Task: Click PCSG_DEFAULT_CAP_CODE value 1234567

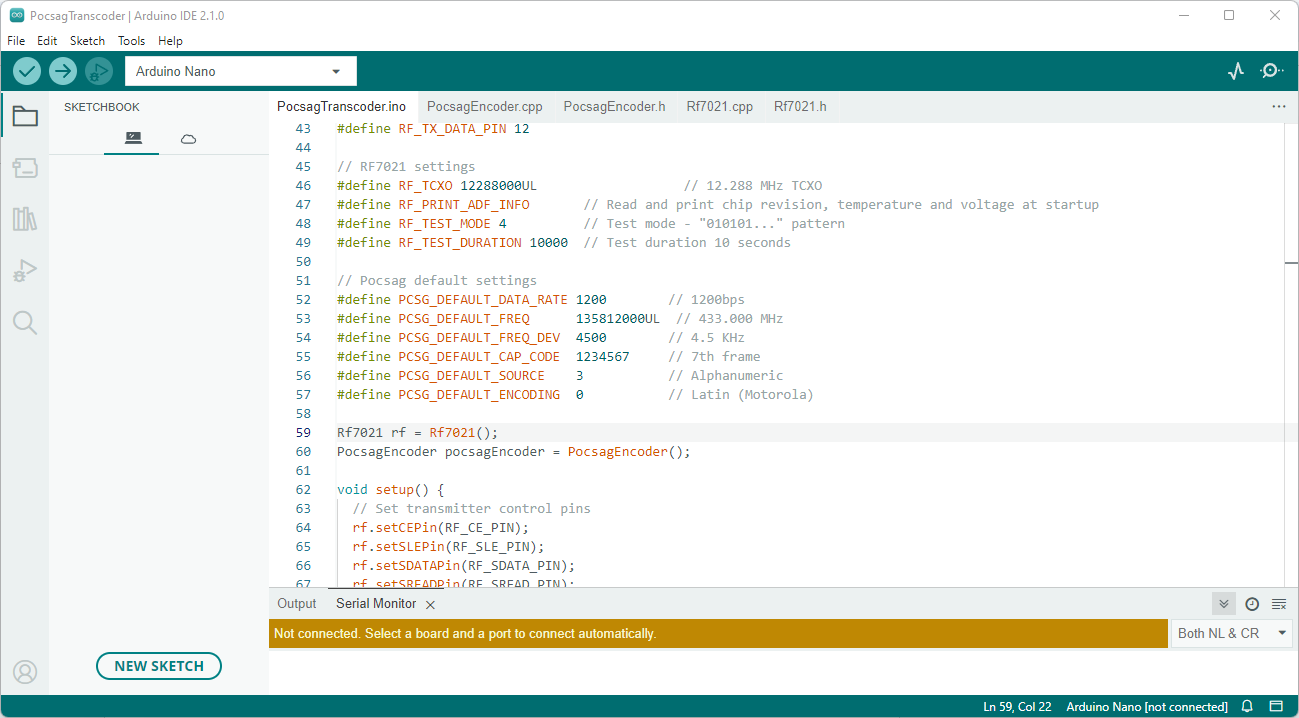Action: coord(602,357)
